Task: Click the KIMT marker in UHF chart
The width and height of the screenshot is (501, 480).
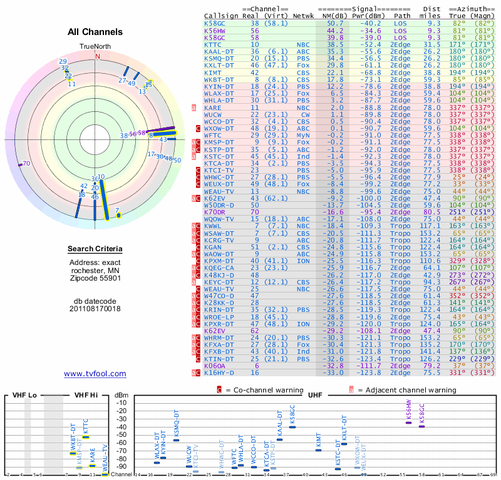Action: pyautogui.click(x=318, y=450)
